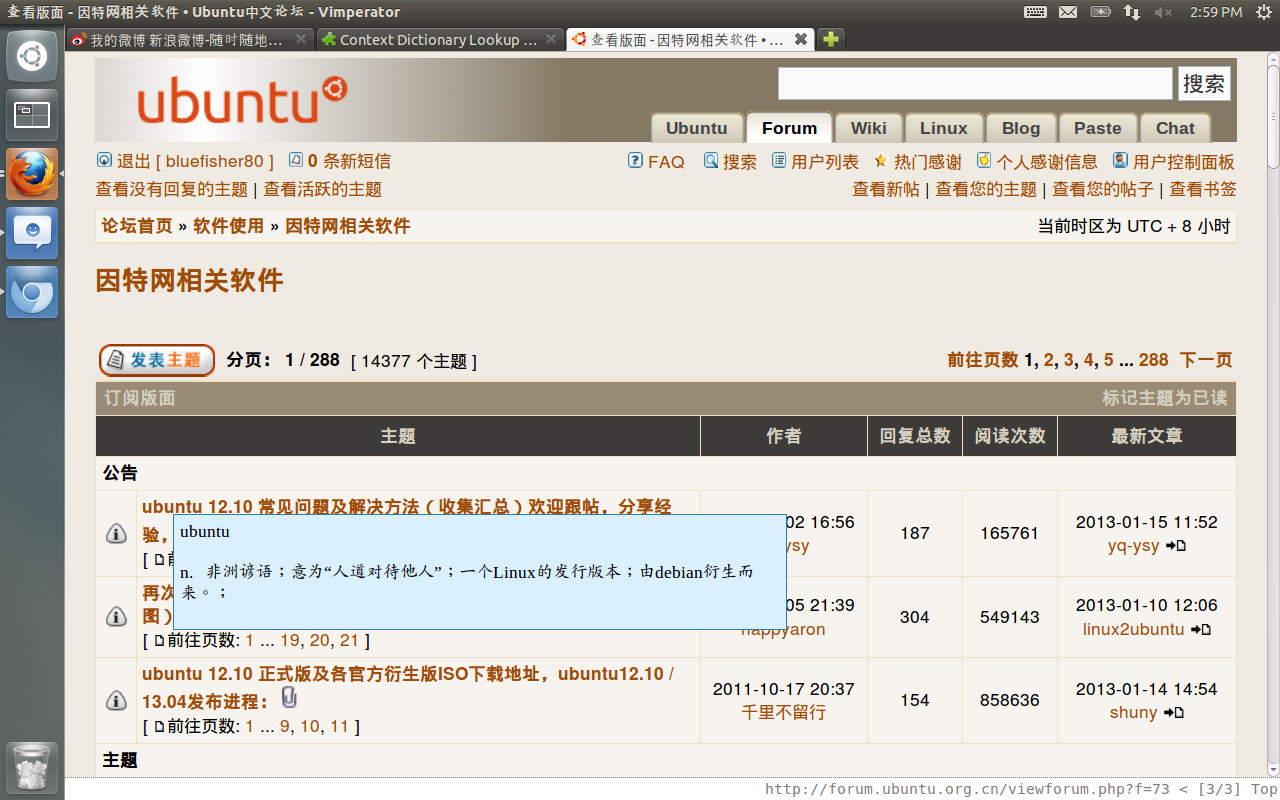The width and height of the screenshot is (1280, 800).
Task: Close the 查看版面 browser tab
Action: [801, 39]
